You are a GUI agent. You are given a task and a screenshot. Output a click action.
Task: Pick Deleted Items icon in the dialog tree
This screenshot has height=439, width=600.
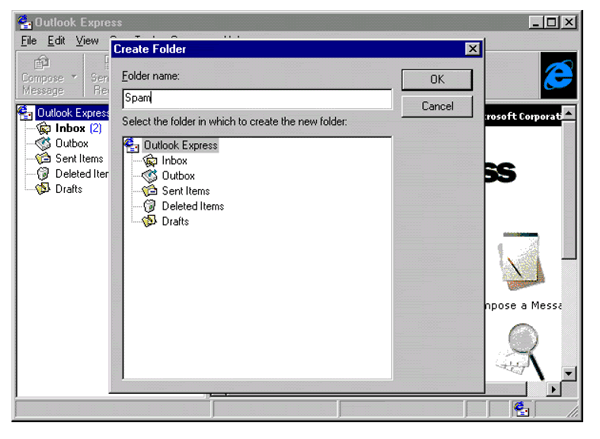(x=150, y=206)
